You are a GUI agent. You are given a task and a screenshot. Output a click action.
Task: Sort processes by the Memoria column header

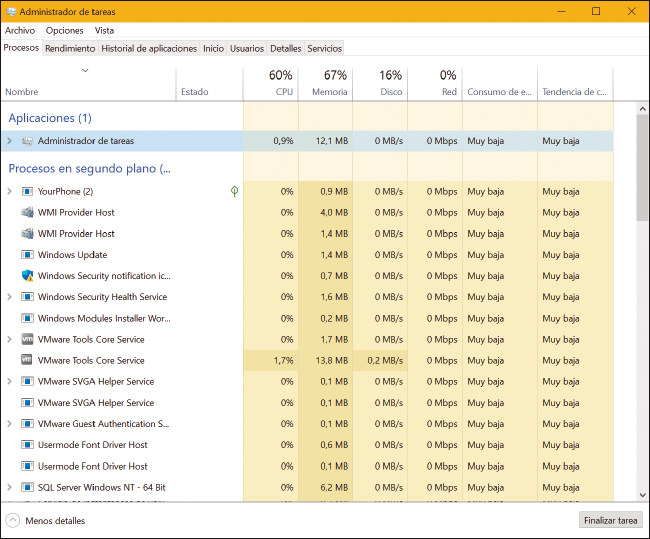pos(325,84)
